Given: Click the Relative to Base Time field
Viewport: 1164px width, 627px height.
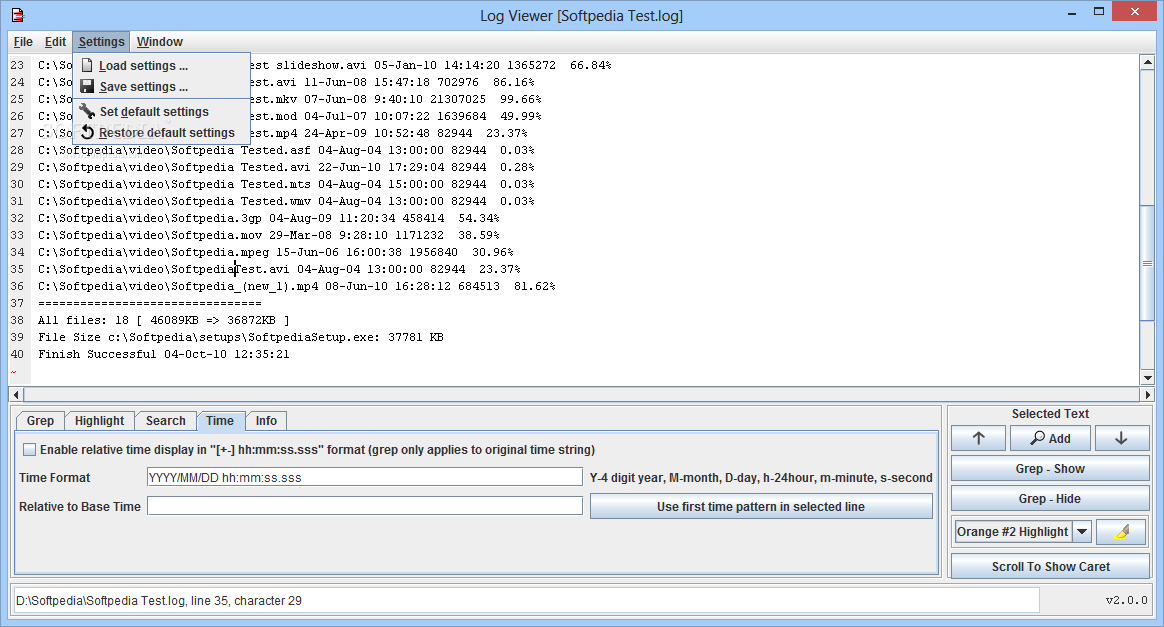Looking at the screenshot, I should click(x=364, y=506).
